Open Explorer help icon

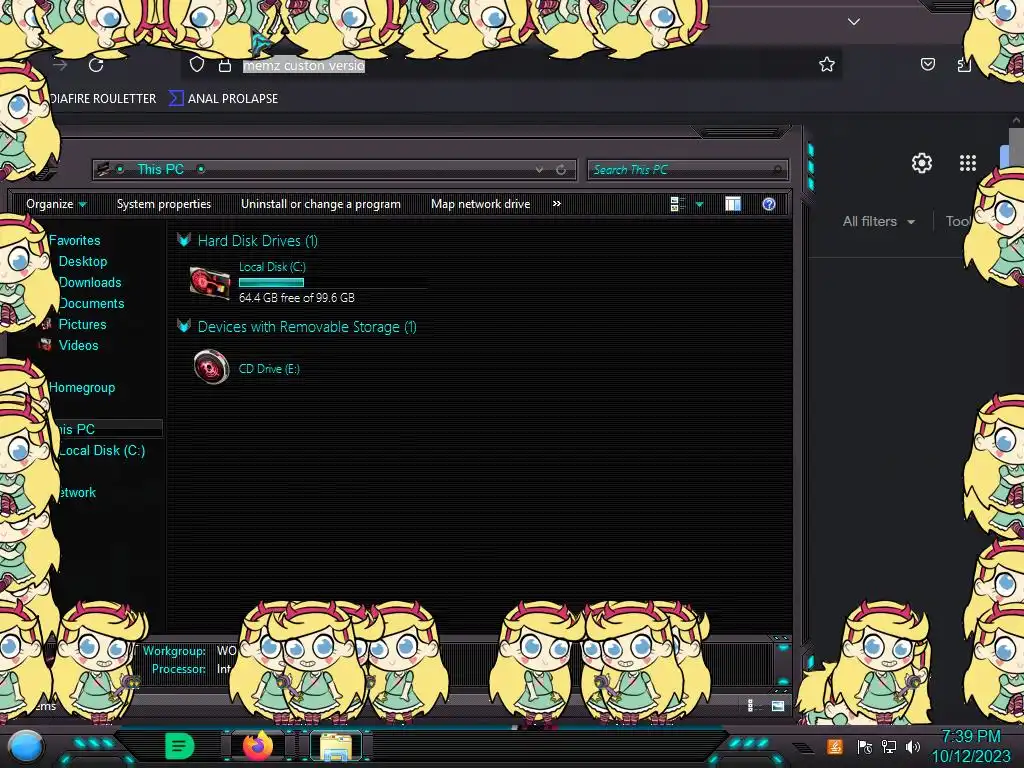pyautogui.click(x=769, y=204)
